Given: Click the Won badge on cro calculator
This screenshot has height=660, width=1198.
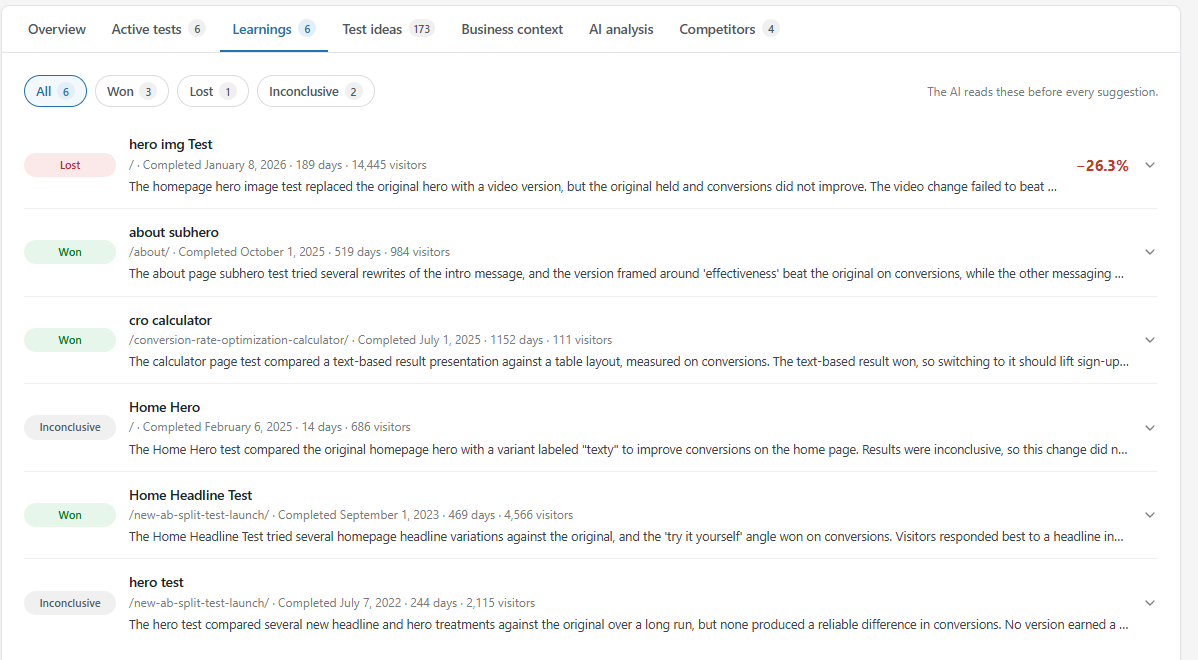Looking at the screenshot, I should click(70, 340).
